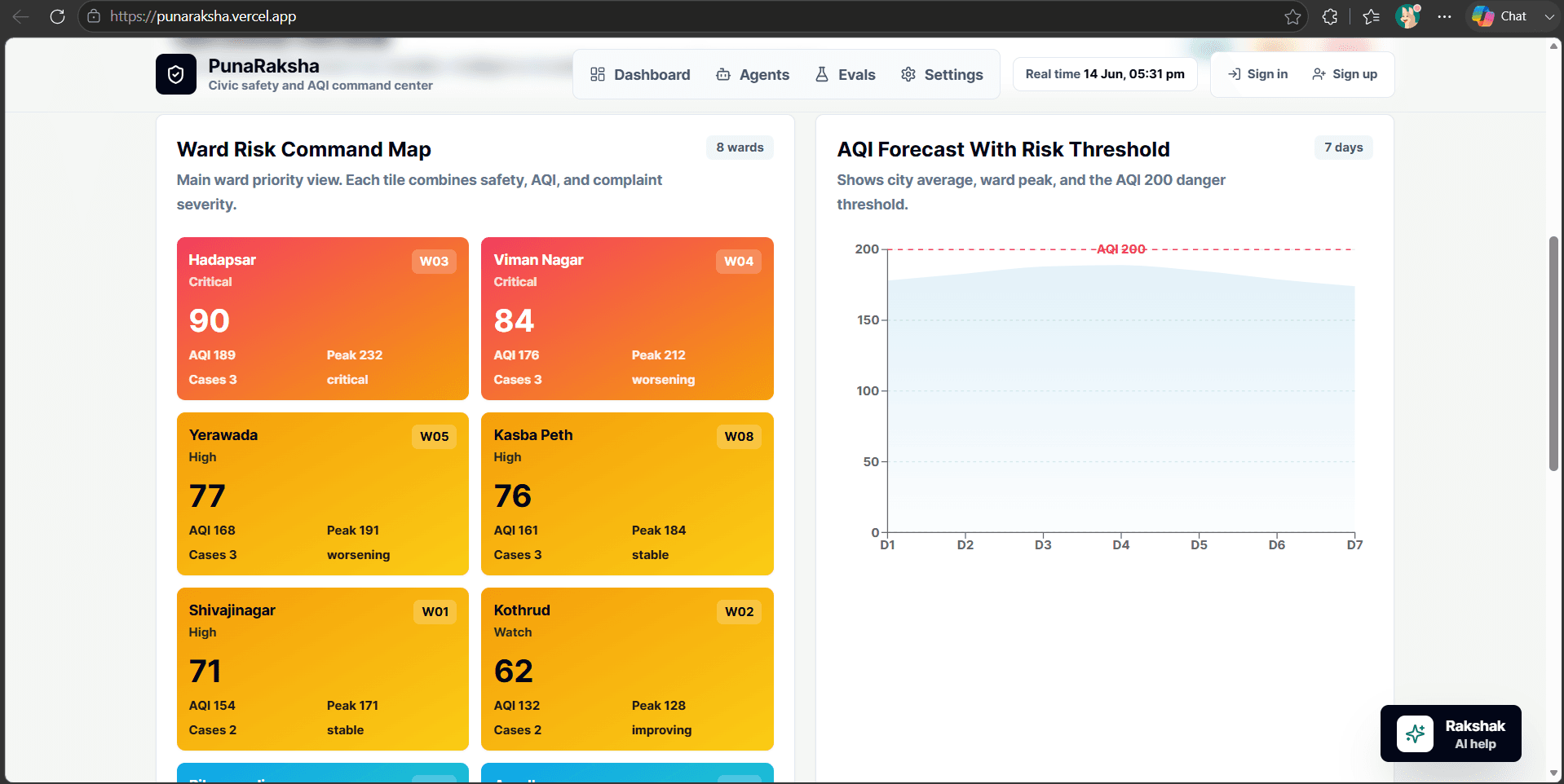Viewport: 1564px width, 784px height.
Task: Bookmark this page with the star icon
Action: [1292, 16]
